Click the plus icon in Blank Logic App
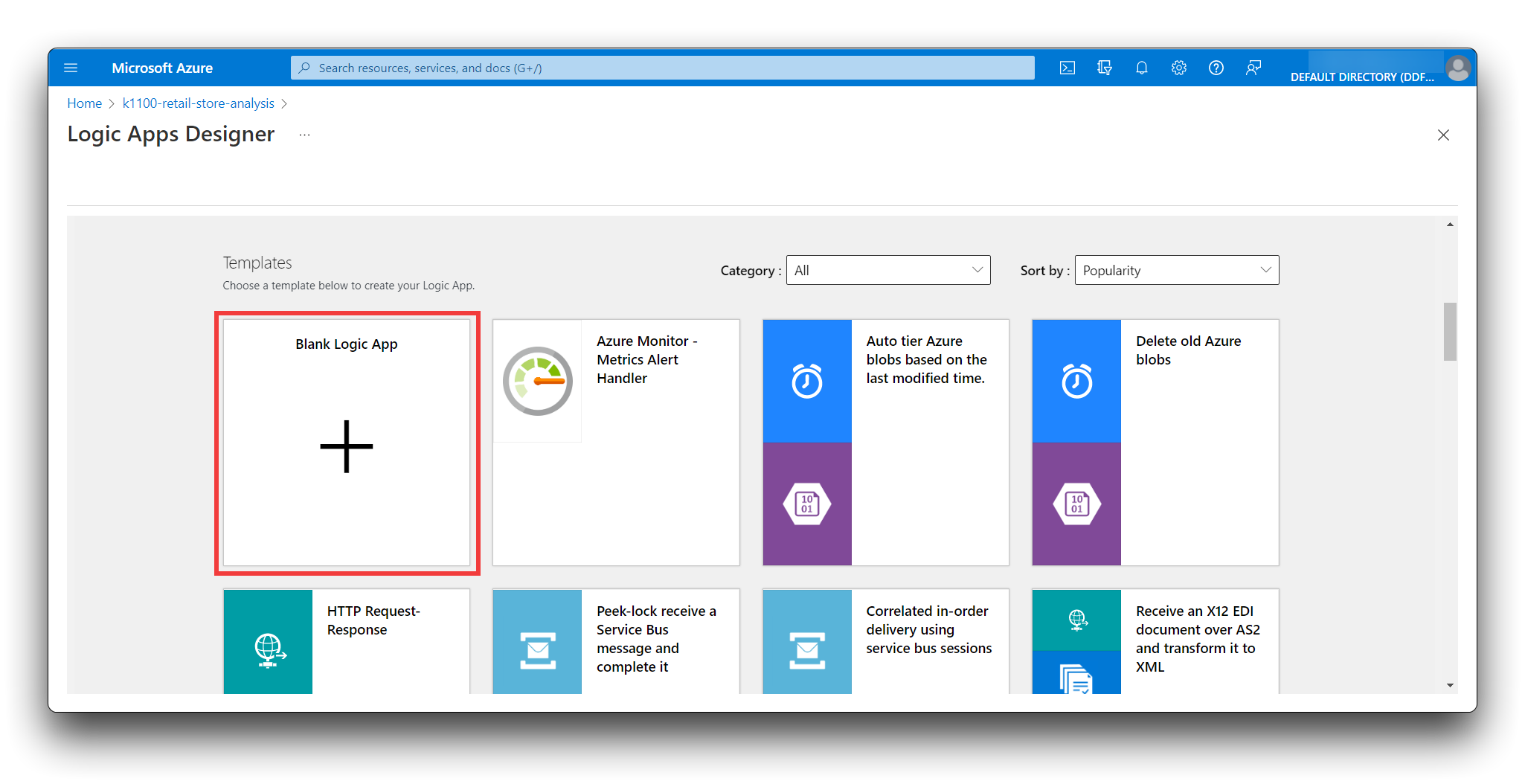Viewport: 1525px width, 784px height. (x=347, y=446)
